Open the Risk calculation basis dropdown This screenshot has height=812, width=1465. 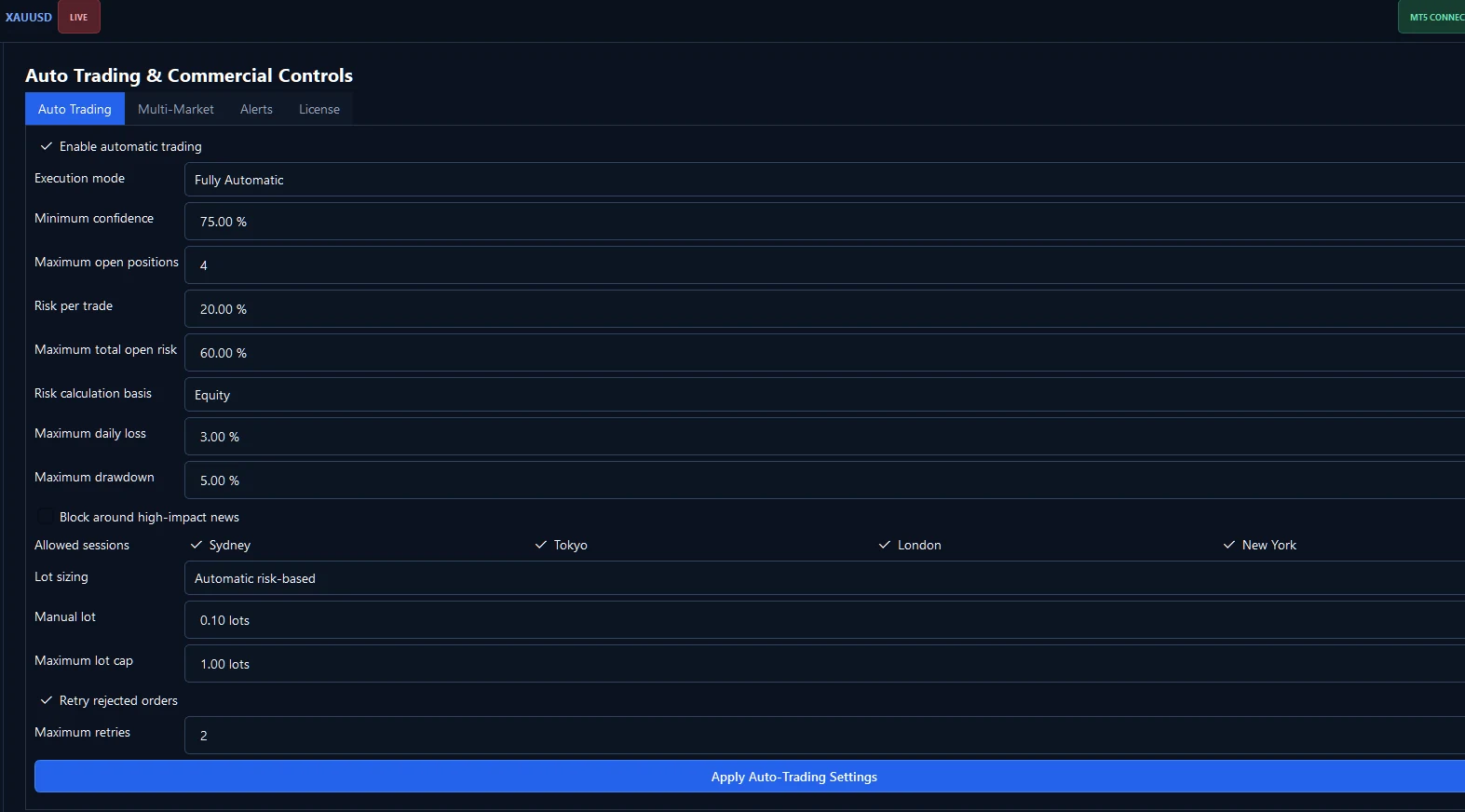click(824, 395)
